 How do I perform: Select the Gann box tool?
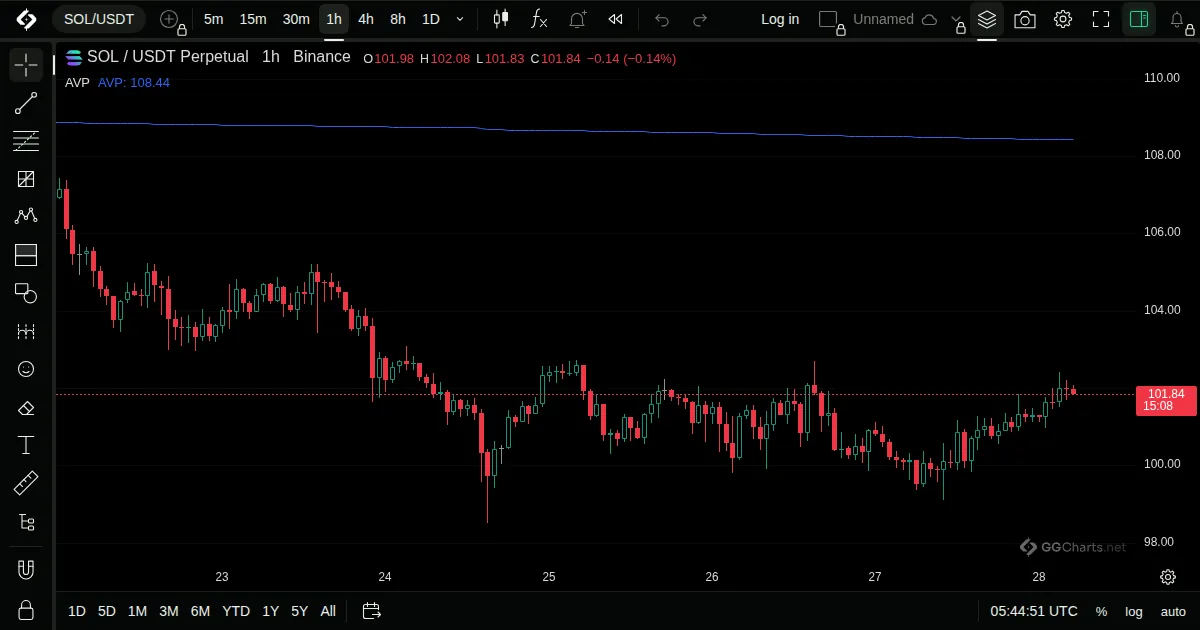pyautogui.click(x=26, y=179)
